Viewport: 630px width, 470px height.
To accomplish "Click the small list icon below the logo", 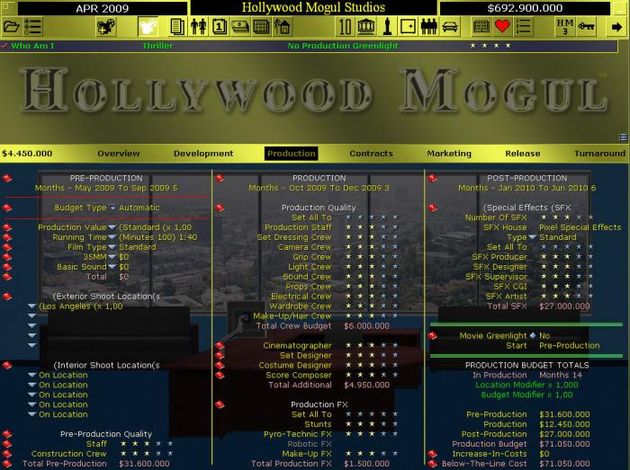I will (623, 137).
